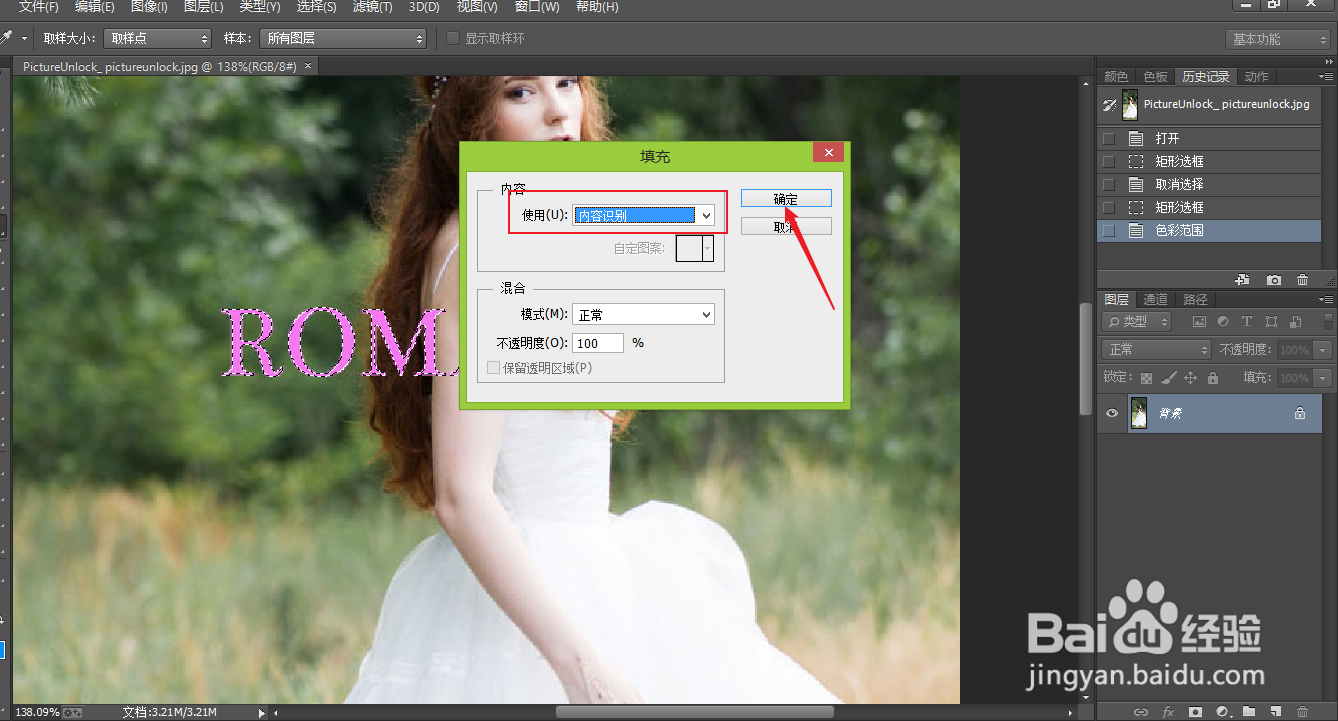Switch to the Actions (动作) tab

point(1257,76)
